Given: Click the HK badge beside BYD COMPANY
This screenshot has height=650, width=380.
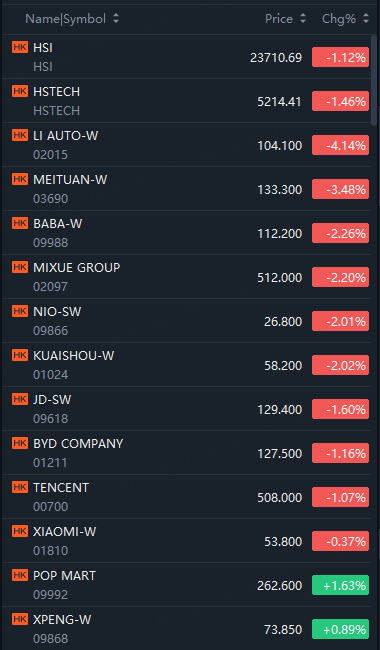Looking at the screenshot, I should pos(20,443).
